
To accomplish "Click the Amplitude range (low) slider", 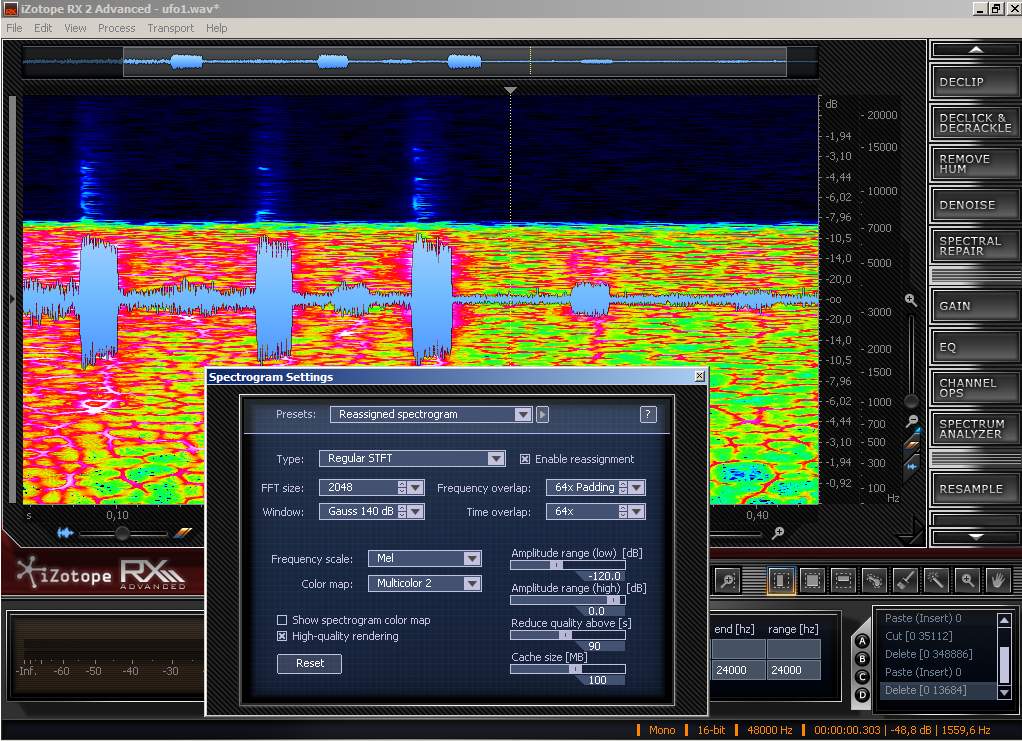I will 568,565.
